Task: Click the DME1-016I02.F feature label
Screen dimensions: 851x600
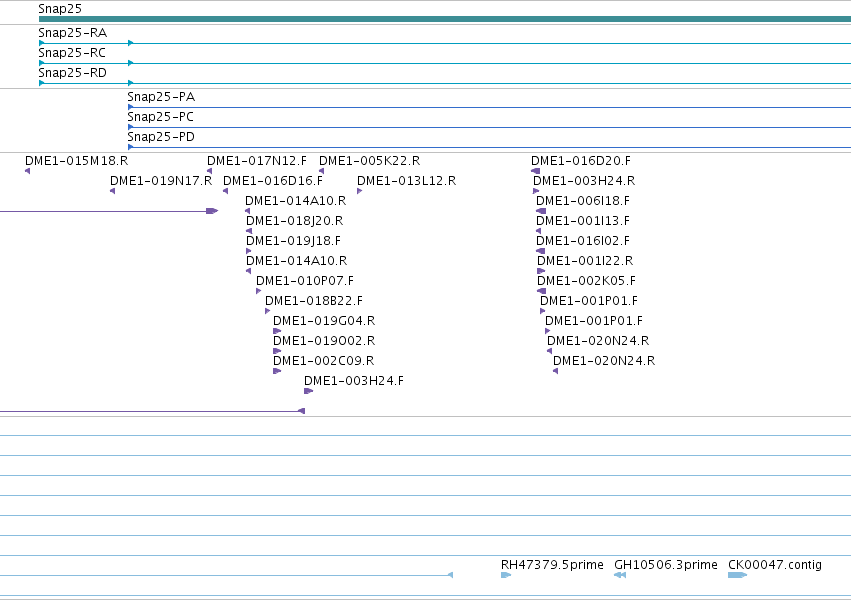Action: click(x=583, y=241)
